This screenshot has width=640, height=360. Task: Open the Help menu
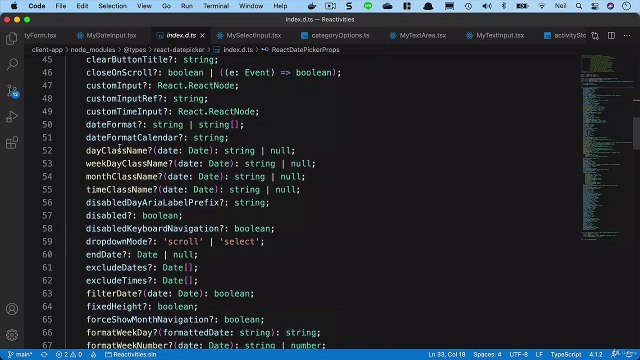tap(280, 6)
